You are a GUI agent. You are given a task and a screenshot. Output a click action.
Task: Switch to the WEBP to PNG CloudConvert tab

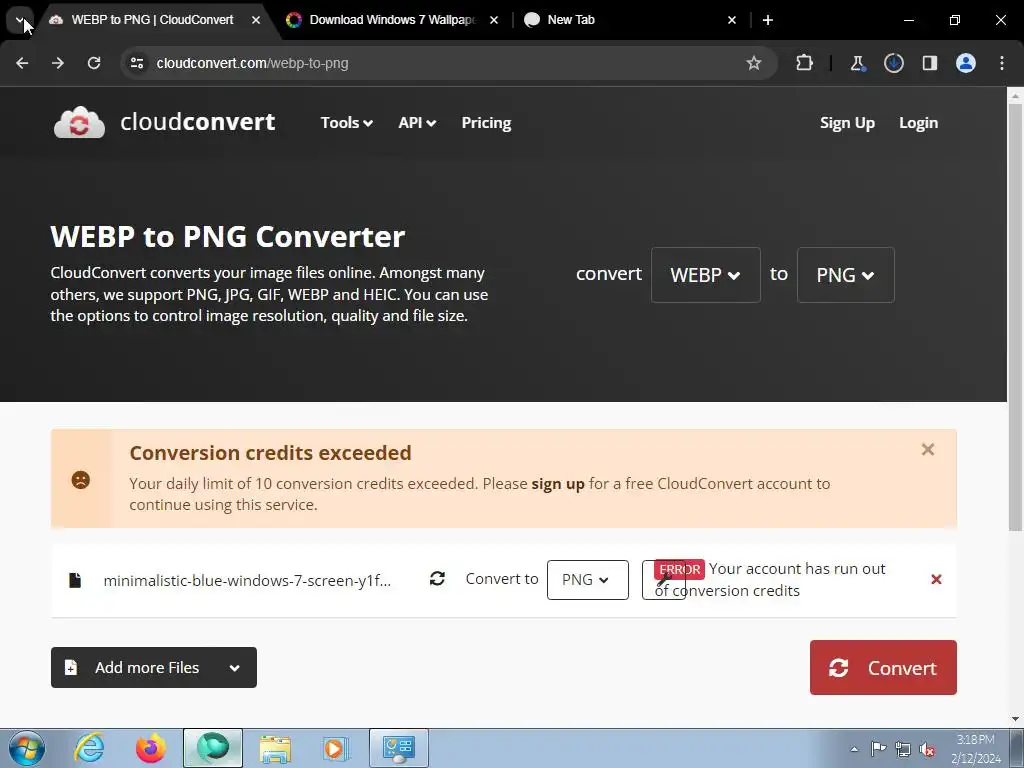[152, 20]
